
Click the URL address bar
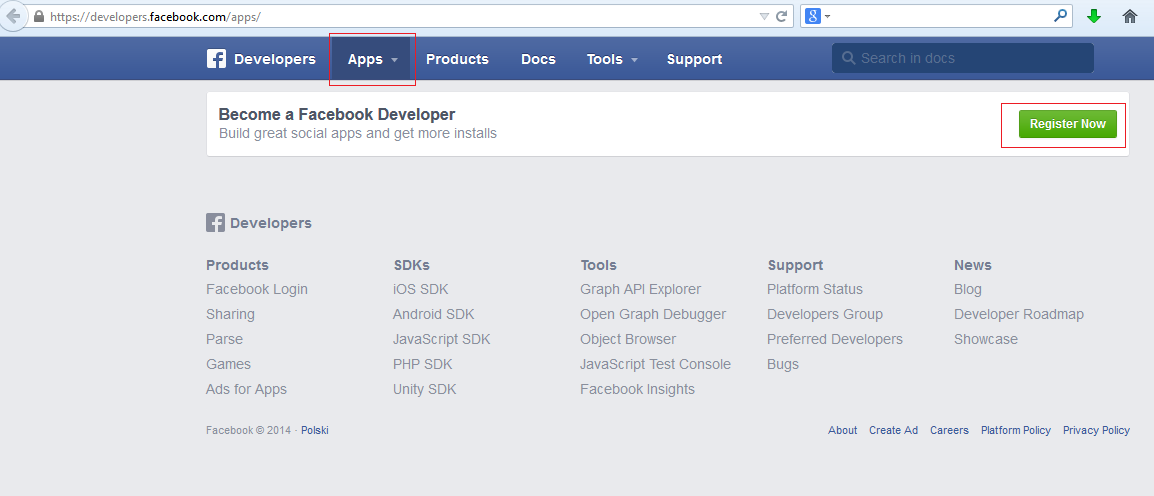point(405,15)
